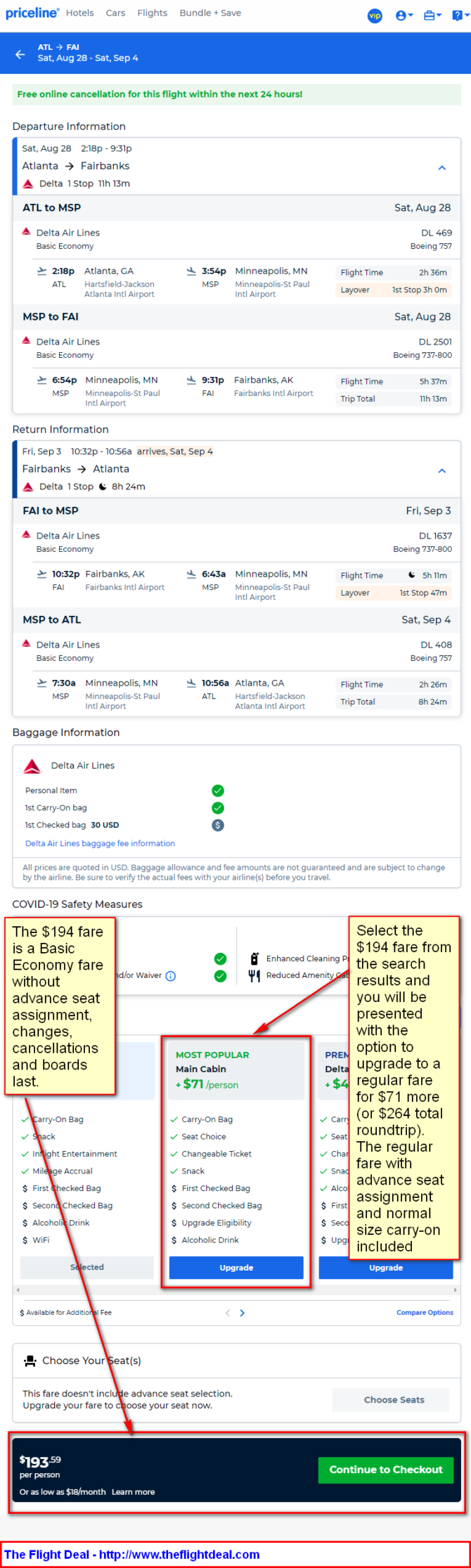Click the help question mark icon

click(x=458, y=15)
